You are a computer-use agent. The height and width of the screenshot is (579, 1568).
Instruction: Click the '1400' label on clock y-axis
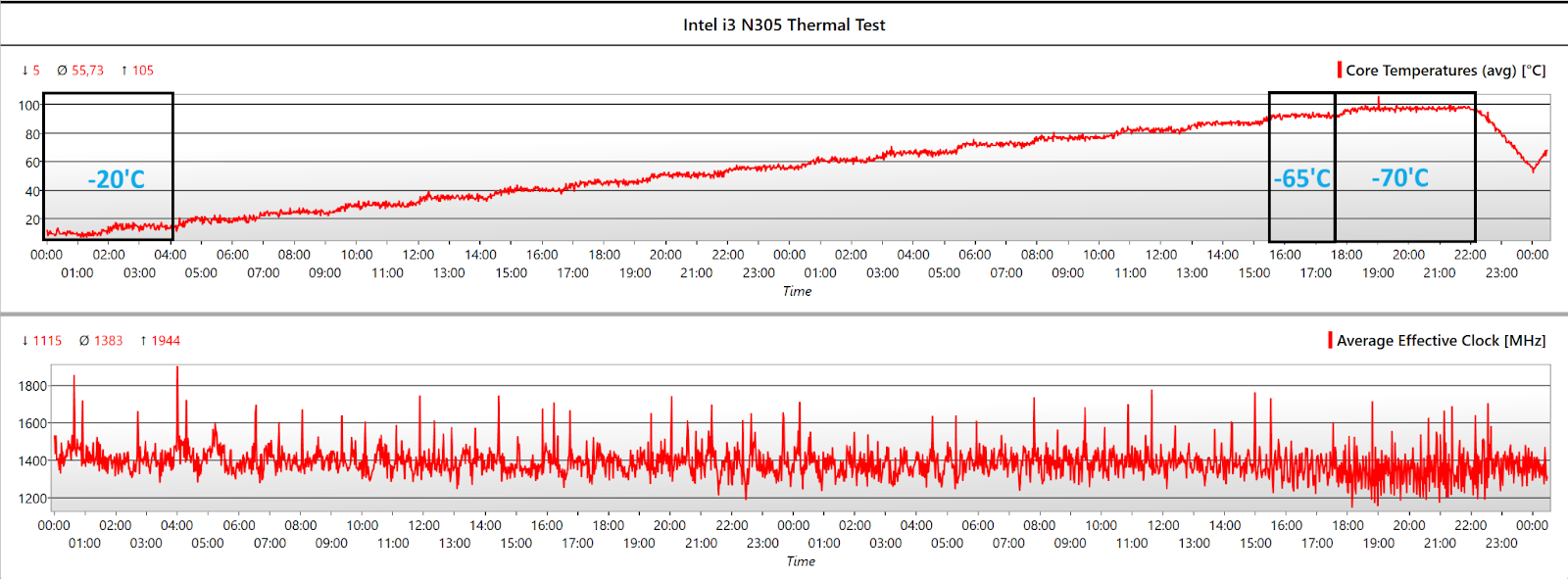click(32, 460)
